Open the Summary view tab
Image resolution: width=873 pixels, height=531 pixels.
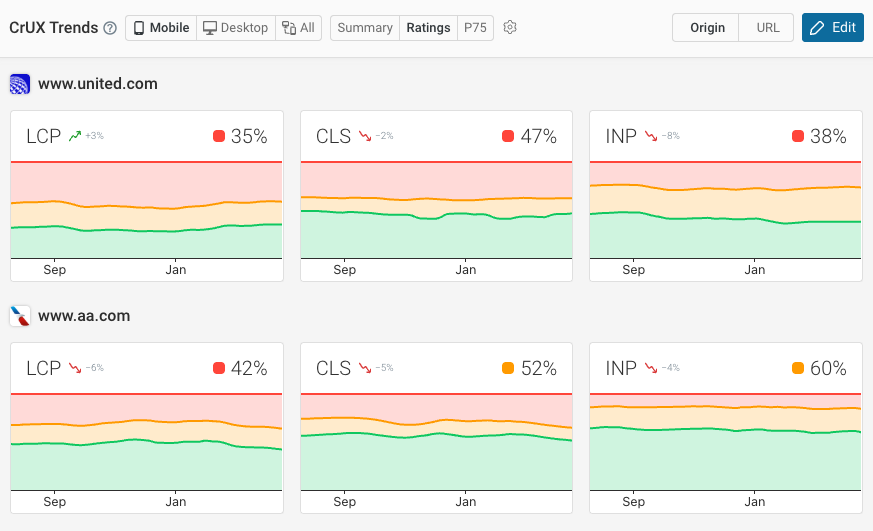click(x=365, y=28)
